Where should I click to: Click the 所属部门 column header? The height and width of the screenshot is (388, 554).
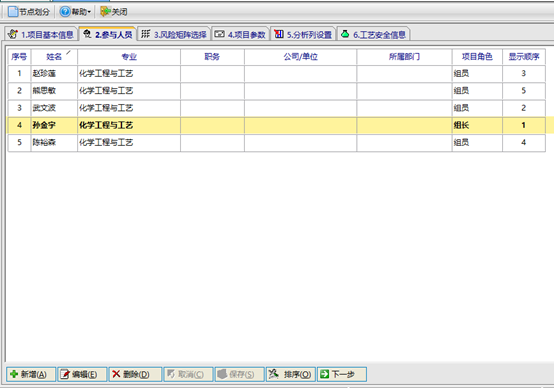click(405, 57)
